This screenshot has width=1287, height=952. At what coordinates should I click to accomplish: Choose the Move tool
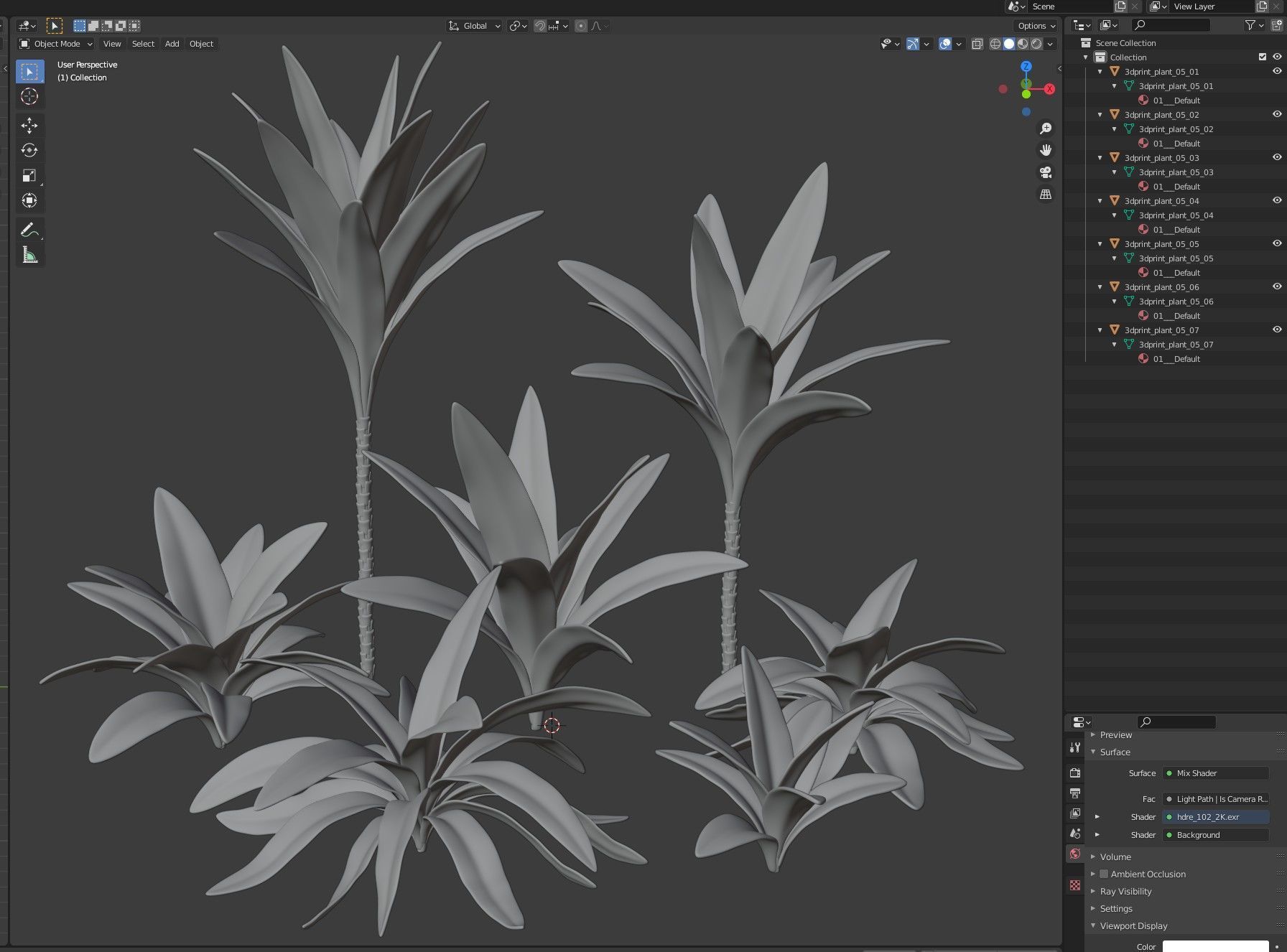29,126
